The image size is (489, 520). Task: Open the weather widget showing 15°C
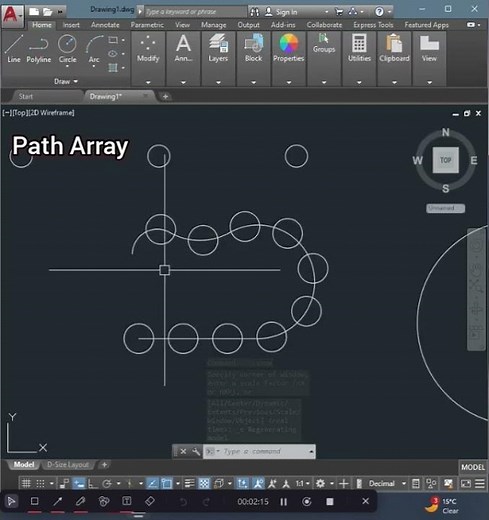443,506
